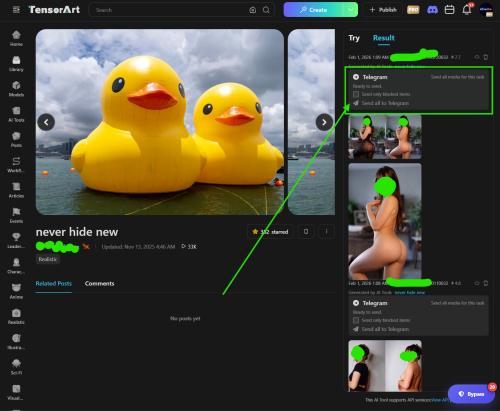The height and width of the screenshot is (411, 500).
Task: Open the Discord icon link
Action: [x=432, y=10]
